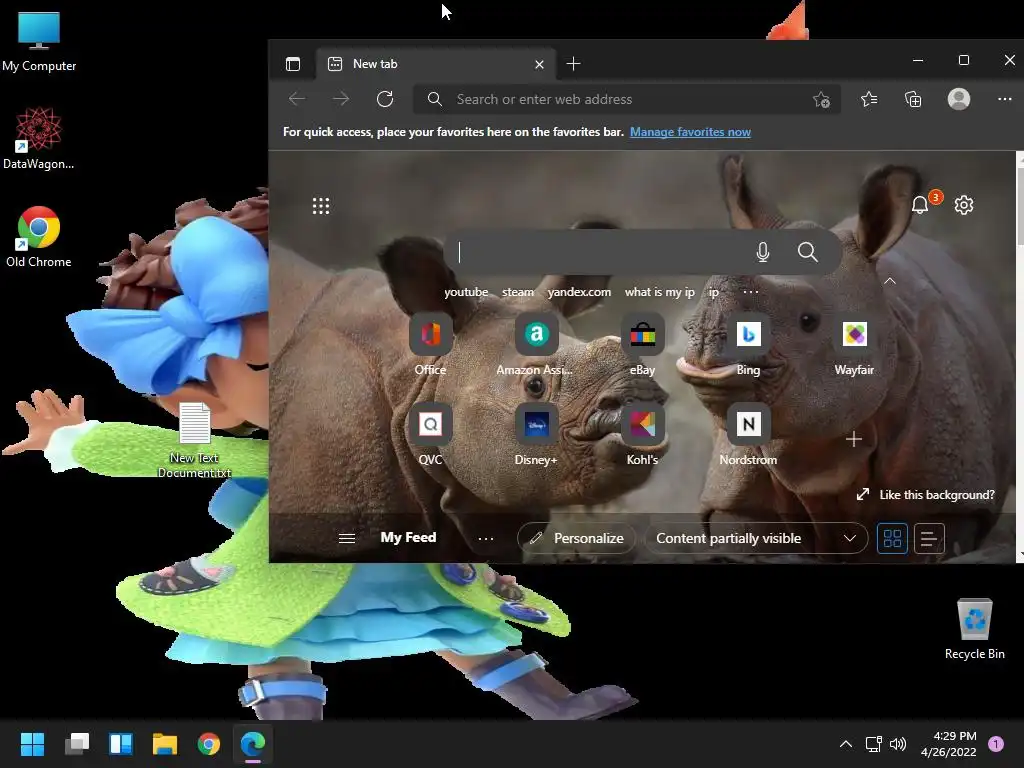
Task: Add a new quick link site
Action: (x=854, y=439)
